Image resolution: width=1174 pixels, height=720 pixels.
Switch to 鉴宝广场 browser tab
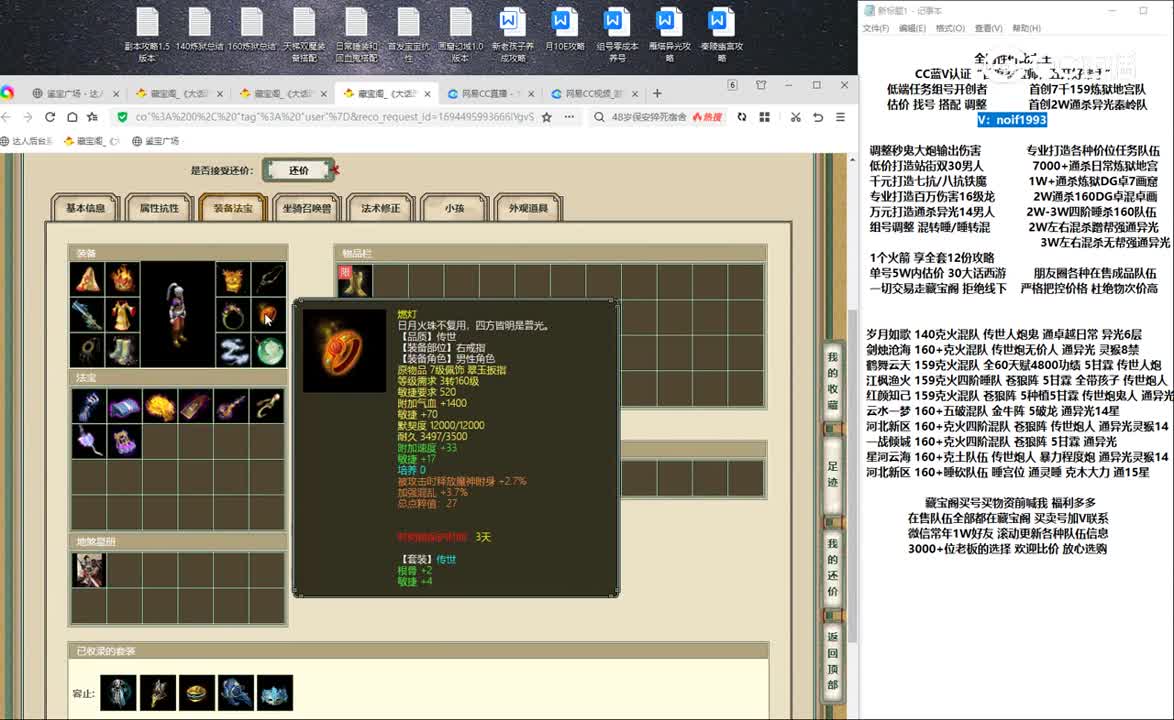75,94
